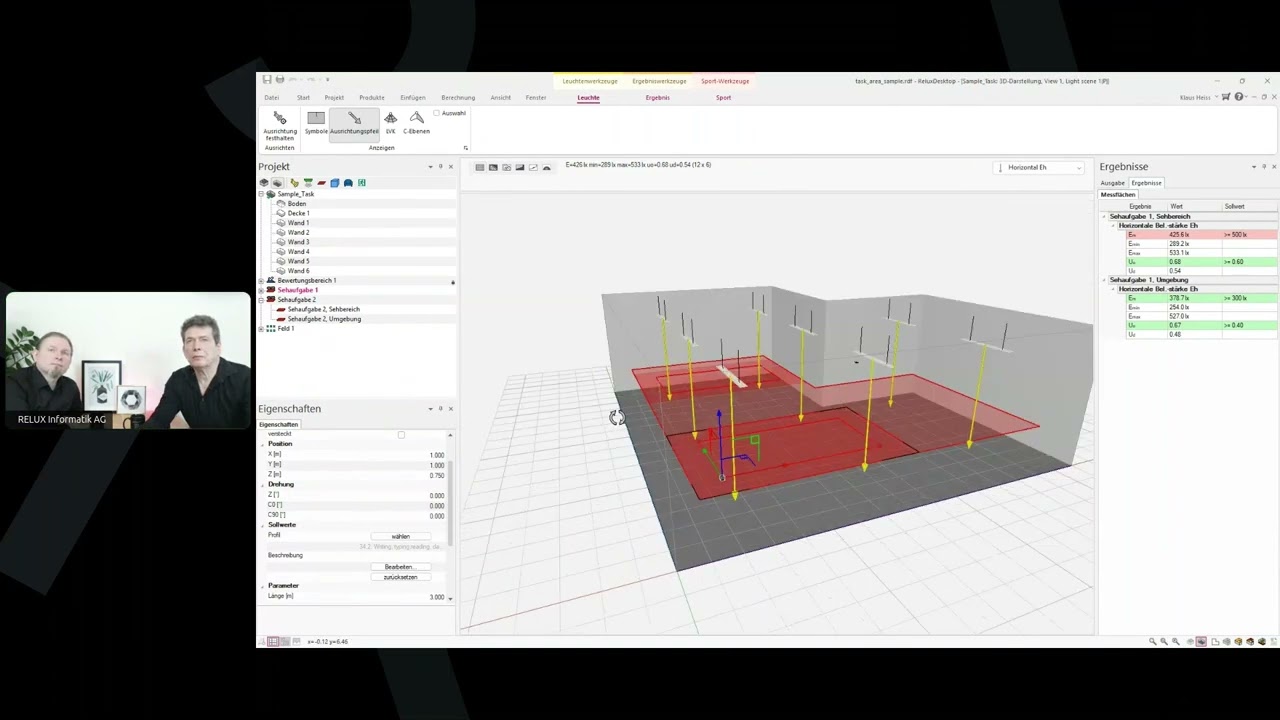This screenshot has height=720, width=1280.
Task: Click the Ausrichtung festhalten tool
Action: tap(280, 125)
